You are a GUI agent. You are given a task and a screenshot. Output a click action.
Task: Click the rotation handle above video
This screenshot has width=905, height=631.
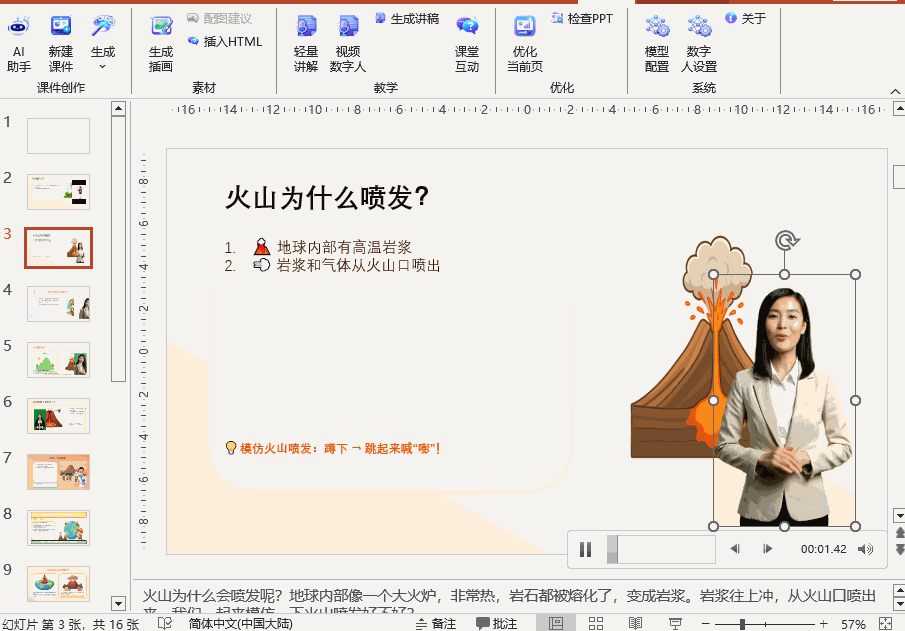tap(786, 240)
